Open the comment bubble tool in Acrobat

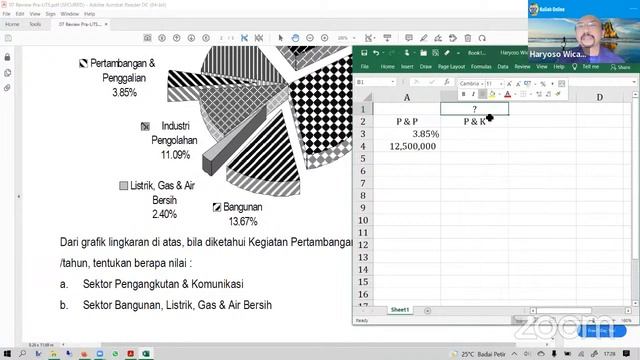click(409, 38)
